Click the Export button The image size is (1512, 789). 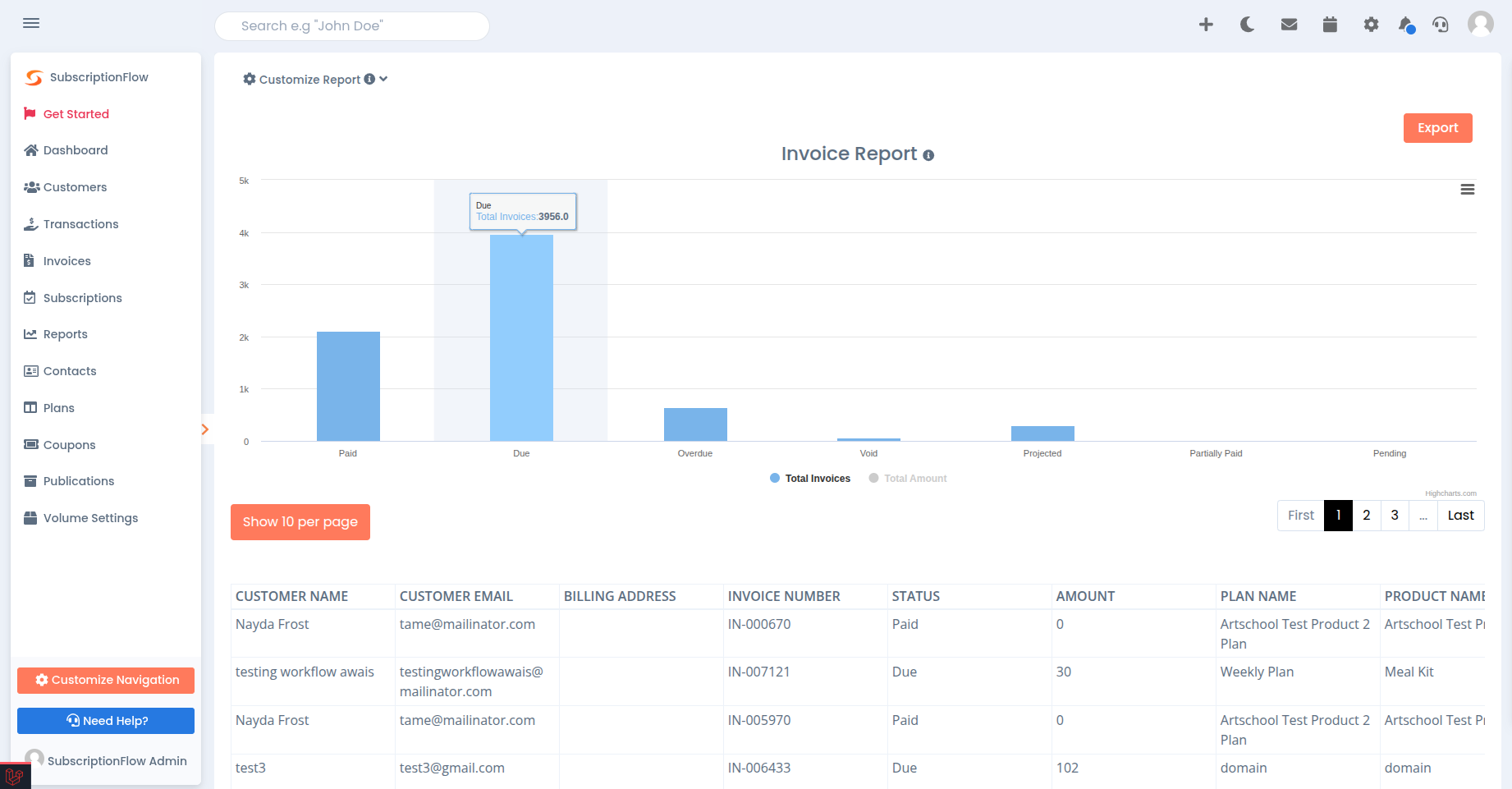tap(1437, 127)
